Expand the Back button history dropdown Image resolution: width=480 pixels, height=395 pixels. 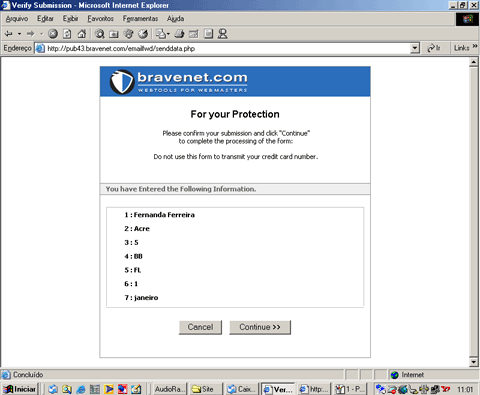click(19, 34)
